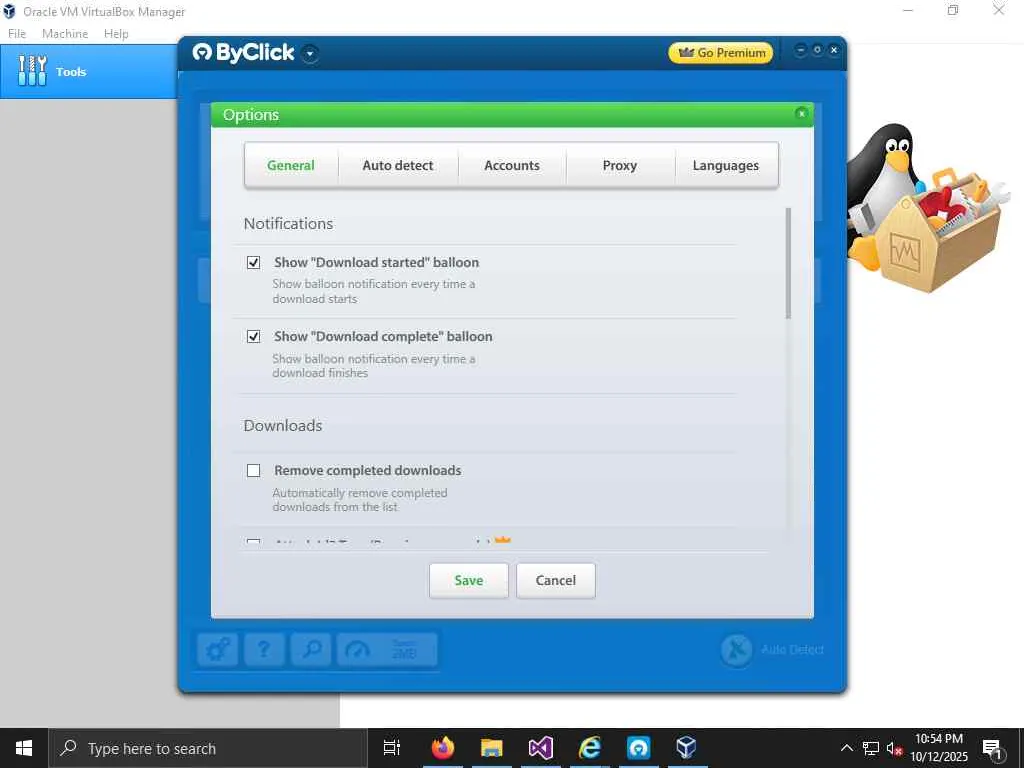Open the clock and date flyout
The width and height of the screenshot is (1024, 768).
939,748
